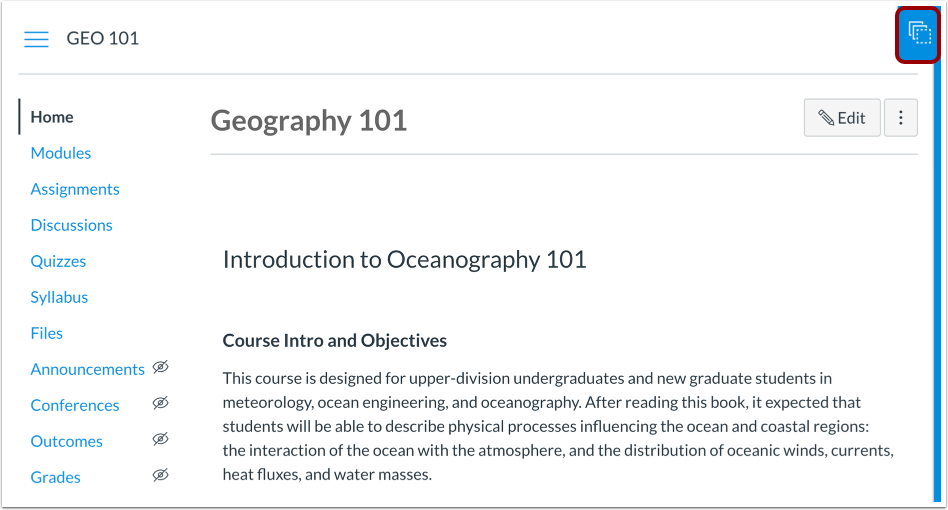Screen dimensions: 948x510
Task: Open the Modules page link
Action: click(61, 153)
